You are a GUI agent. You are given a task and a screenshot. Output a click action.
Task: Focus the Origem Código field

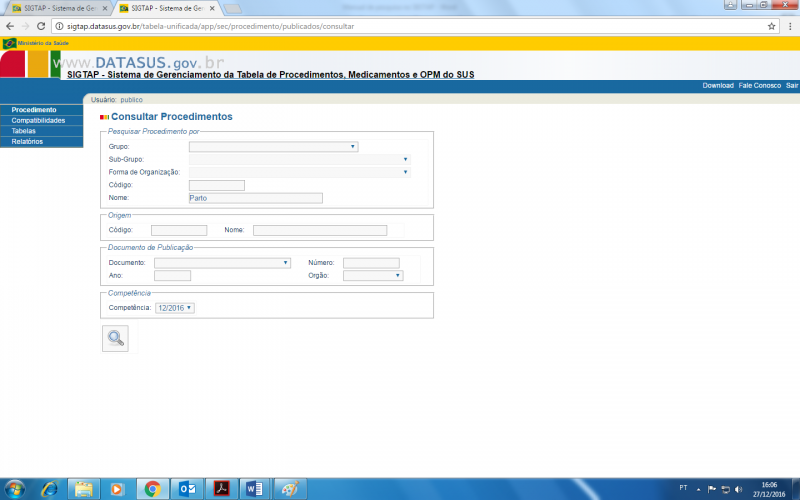(x=179, y=230)
